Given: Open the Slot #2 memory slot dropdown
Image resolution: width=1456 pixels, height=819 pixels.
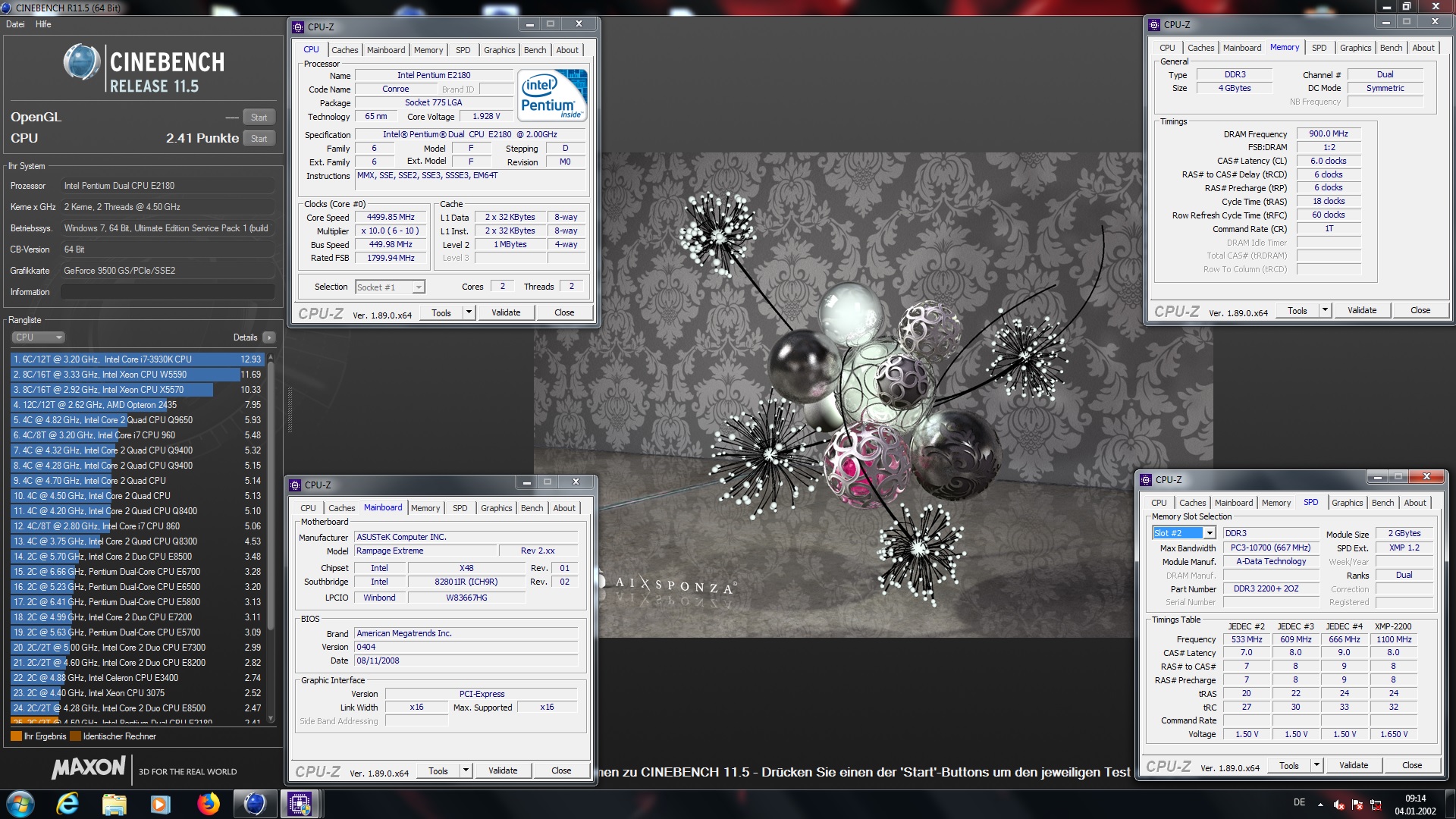Looking at the screenshot, I should 1184,533.
